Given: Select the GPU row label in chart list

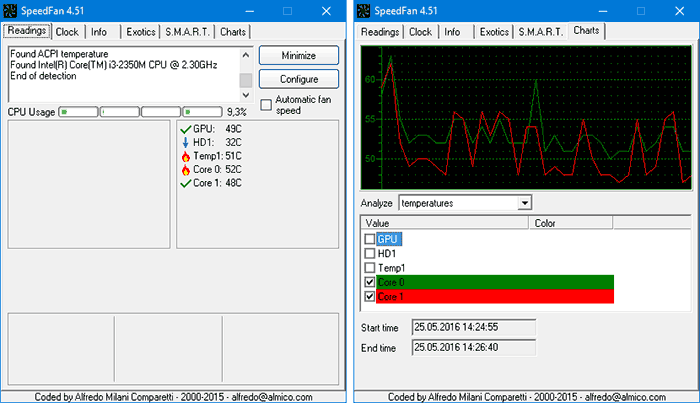Looking at the screenshot, I should click(x=388, y=239).
